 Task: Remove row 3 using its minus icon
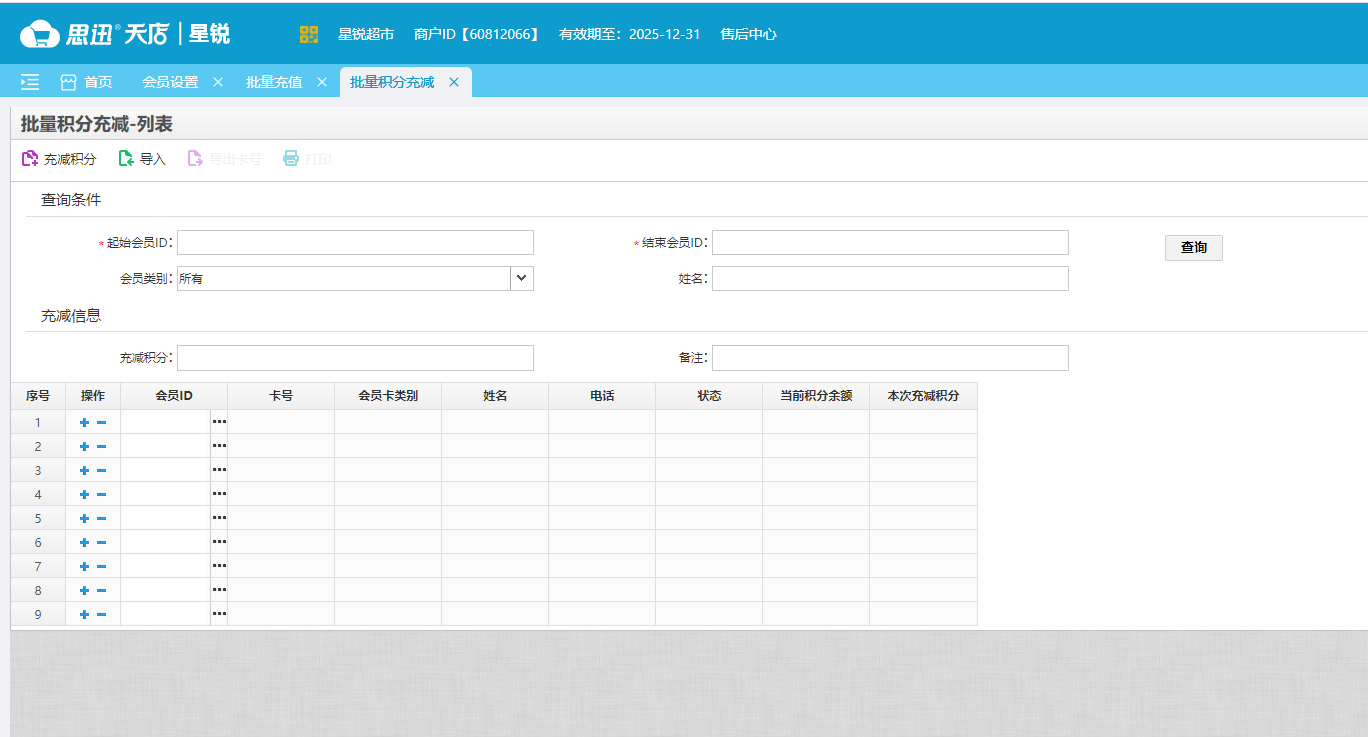click(103, 469)
